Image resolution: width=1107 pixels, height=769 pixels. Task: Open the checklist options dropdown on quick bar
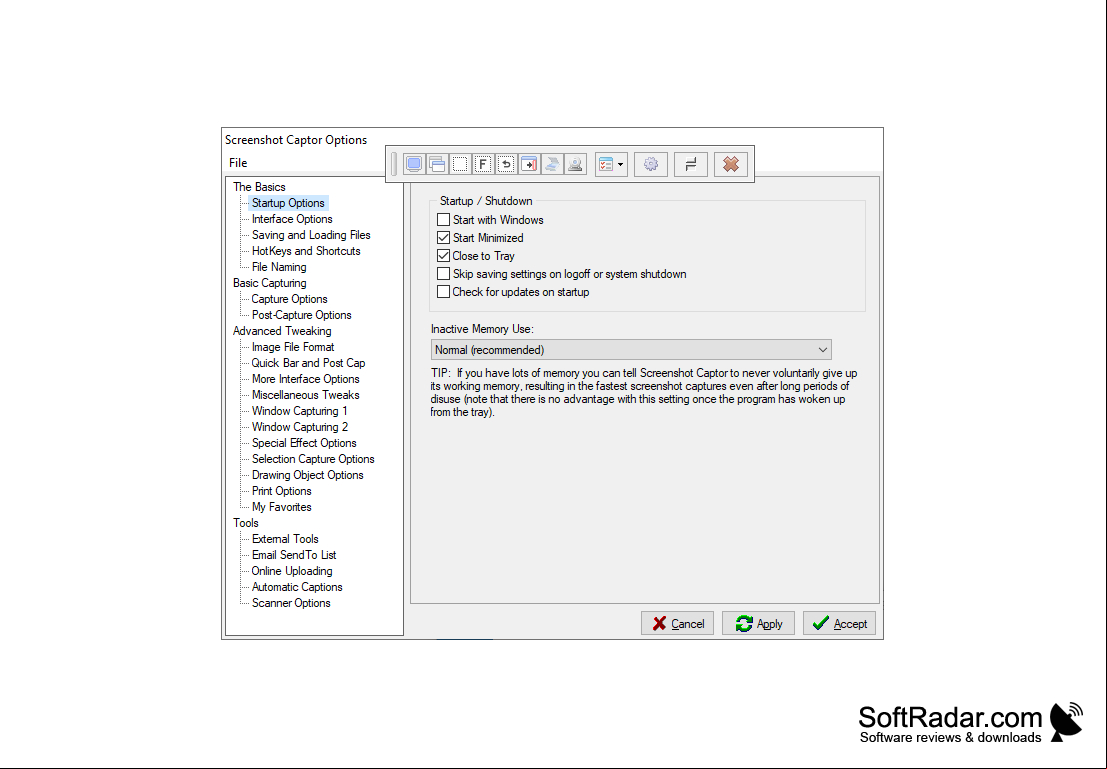[611, 165]
